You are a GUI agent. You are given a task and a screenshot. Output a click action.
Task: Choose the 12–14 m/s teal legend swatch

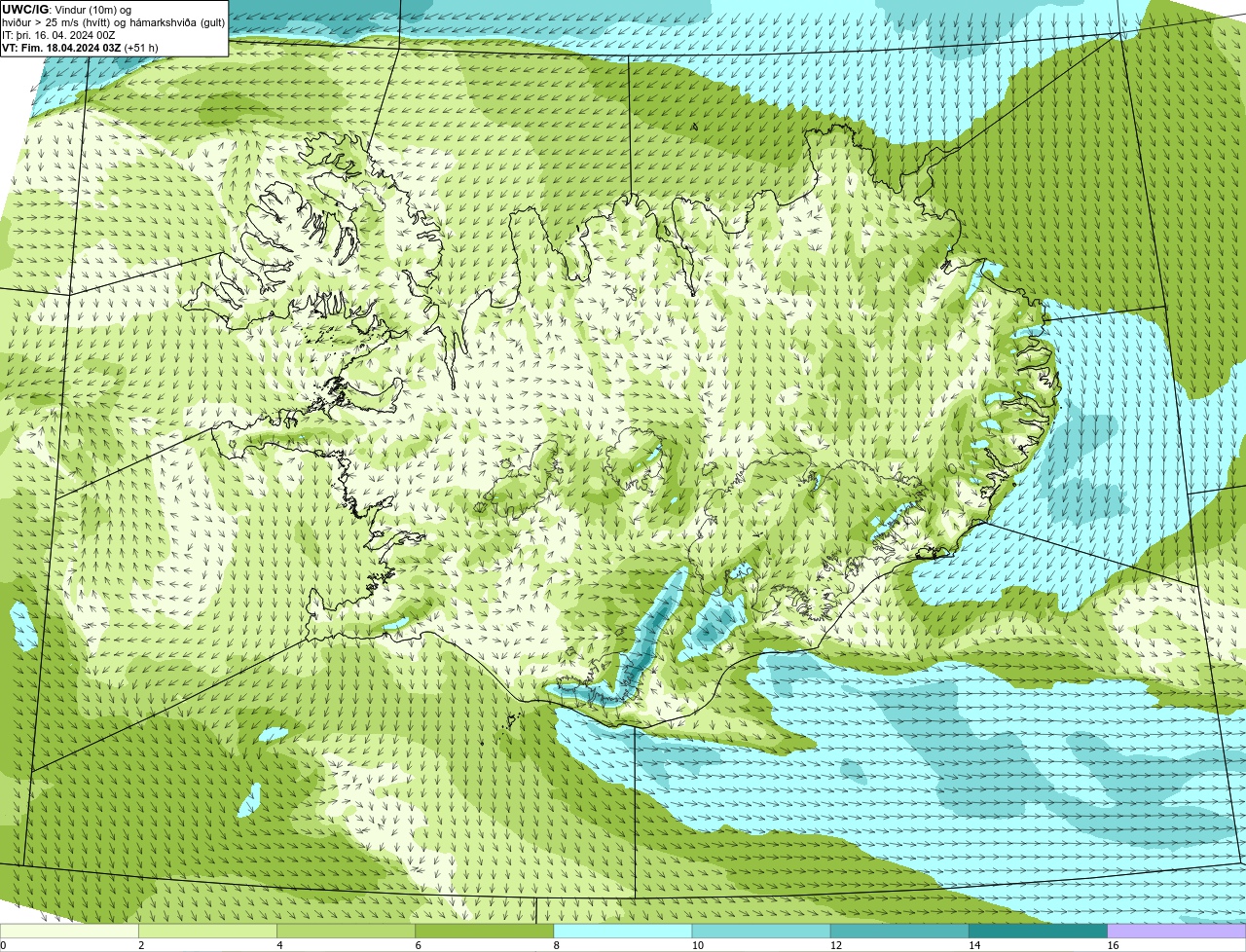tap(899, 932)
